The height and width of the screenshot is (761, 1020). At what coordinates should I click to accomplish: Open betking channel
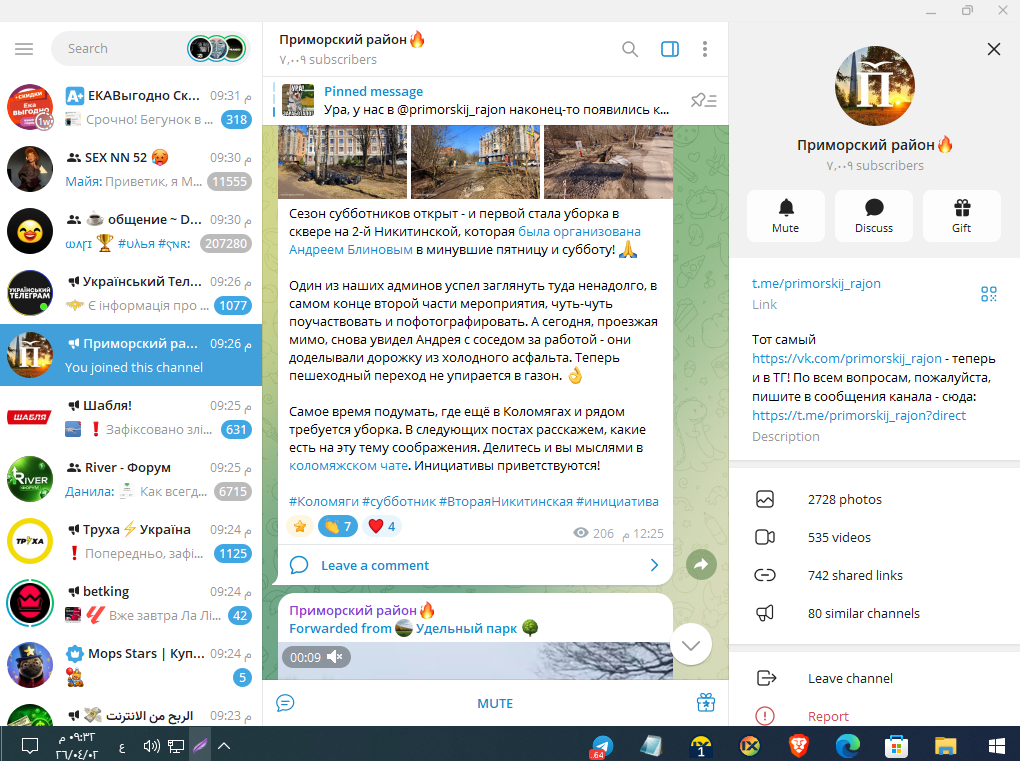click(131, 603)
